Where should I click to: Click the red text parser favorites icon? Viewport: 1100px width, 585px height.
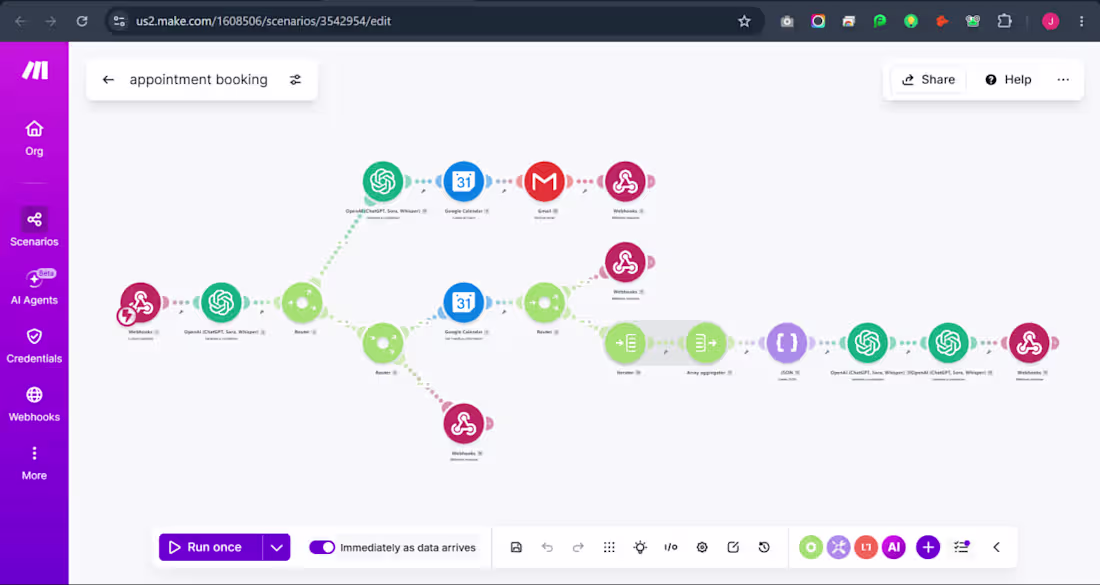[x=866, y=547]
